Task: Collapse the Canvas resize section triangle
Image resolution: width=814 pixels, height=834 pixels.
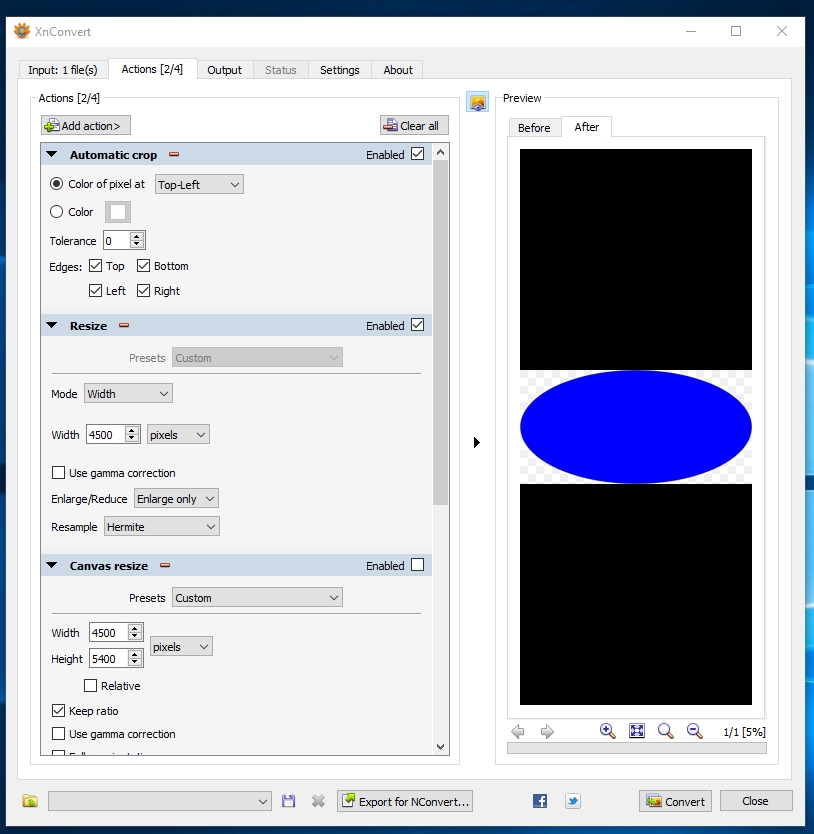Action: pos(52,565)
